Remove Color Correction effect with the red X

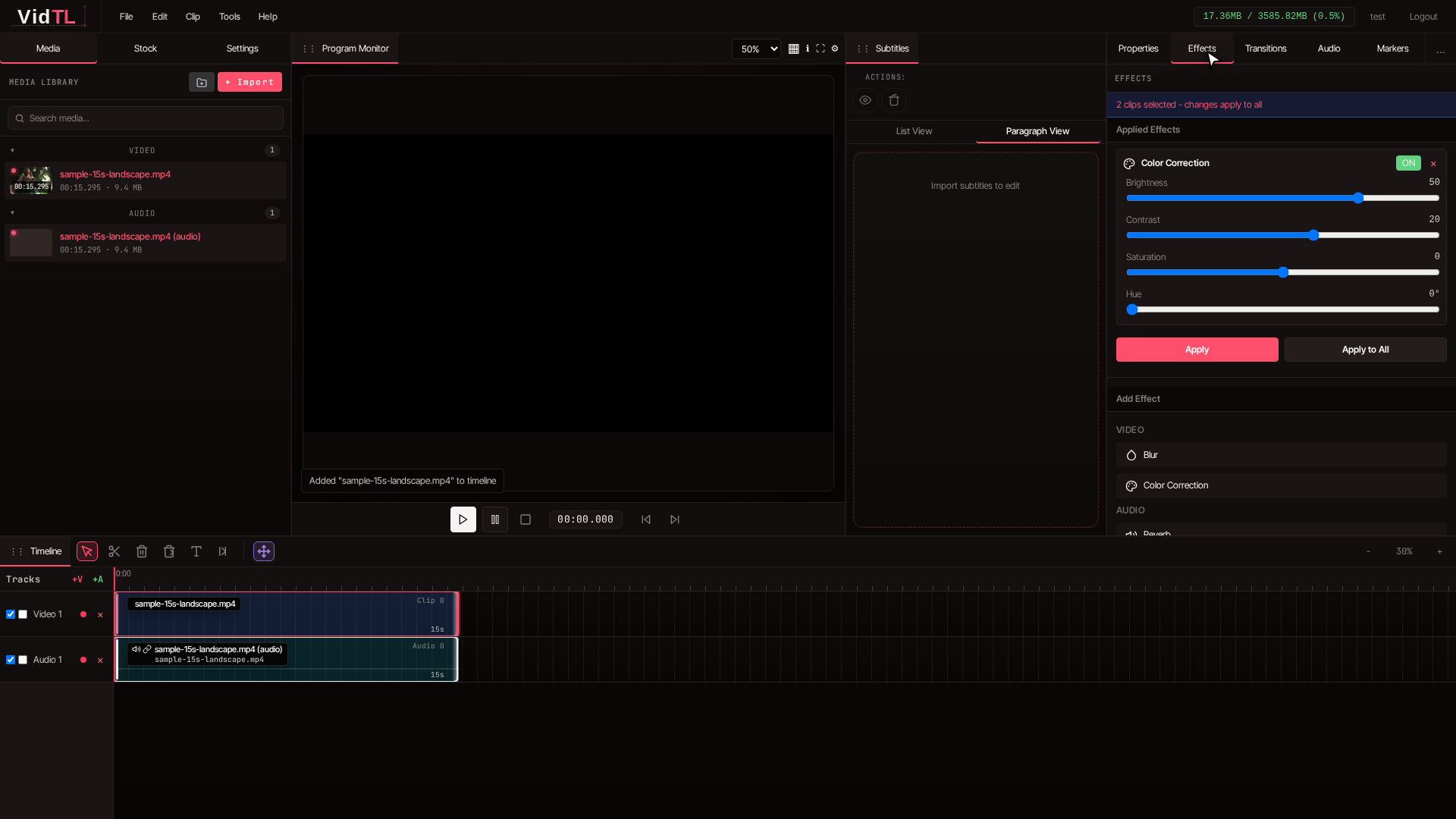1433,164
